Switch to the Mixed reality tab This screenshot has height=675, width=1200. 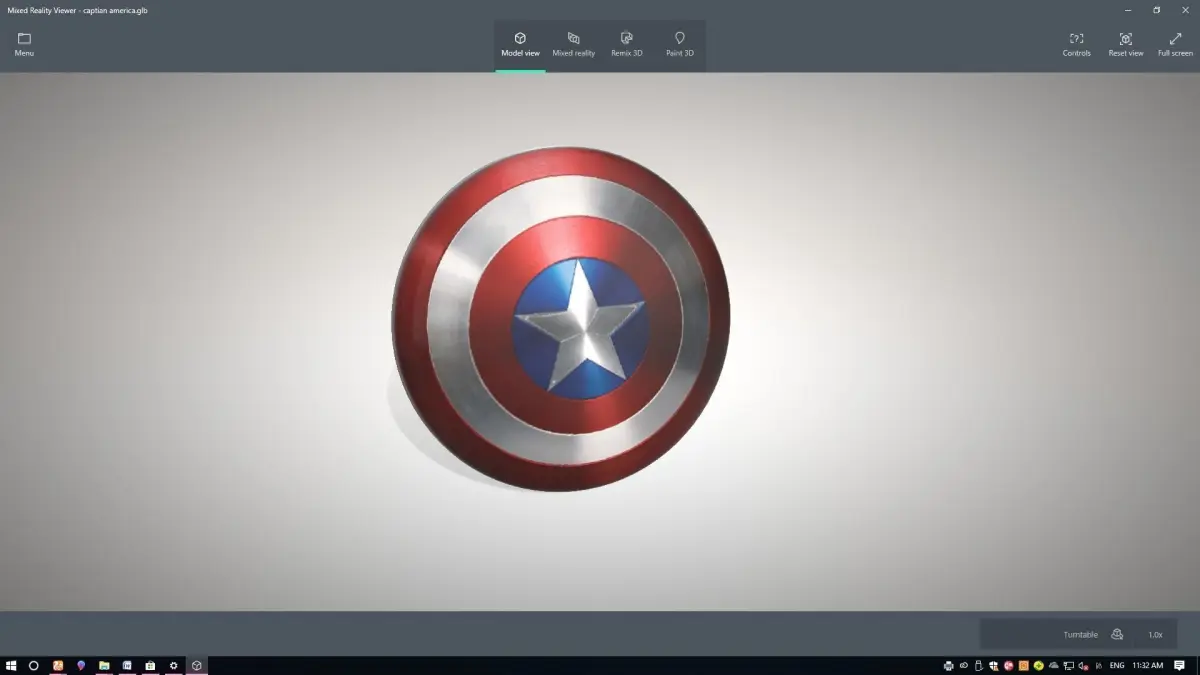pos(573,45)
